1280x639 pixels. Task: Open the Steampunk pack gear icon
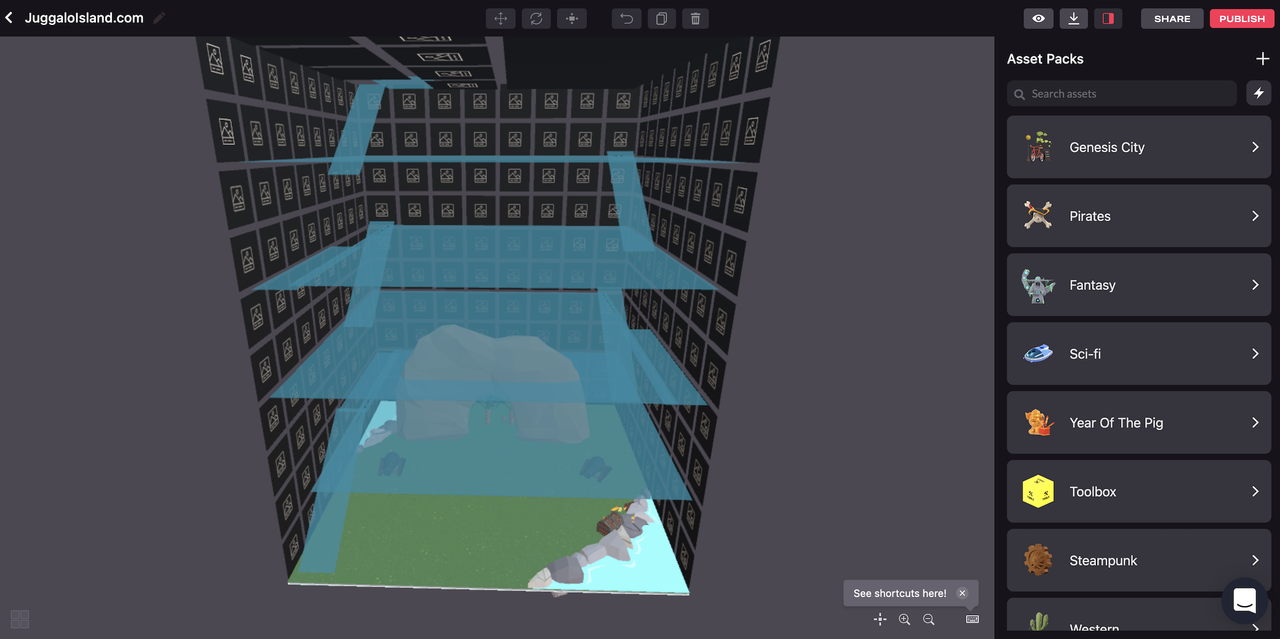[1038, 560]
